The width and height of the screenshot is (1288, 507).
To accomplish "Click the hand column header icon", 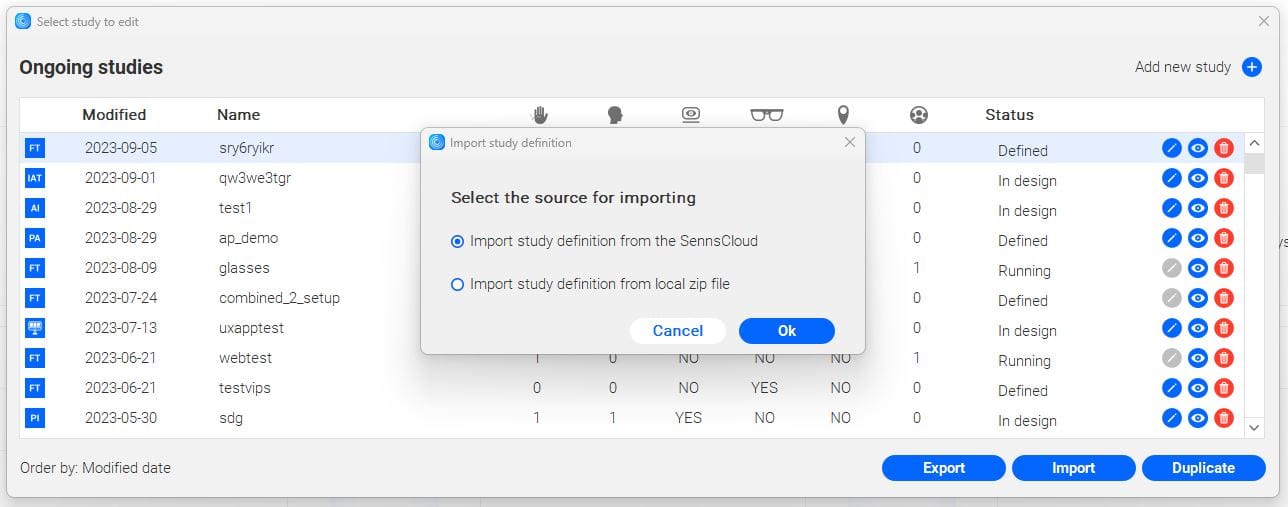I will (540, 114).
